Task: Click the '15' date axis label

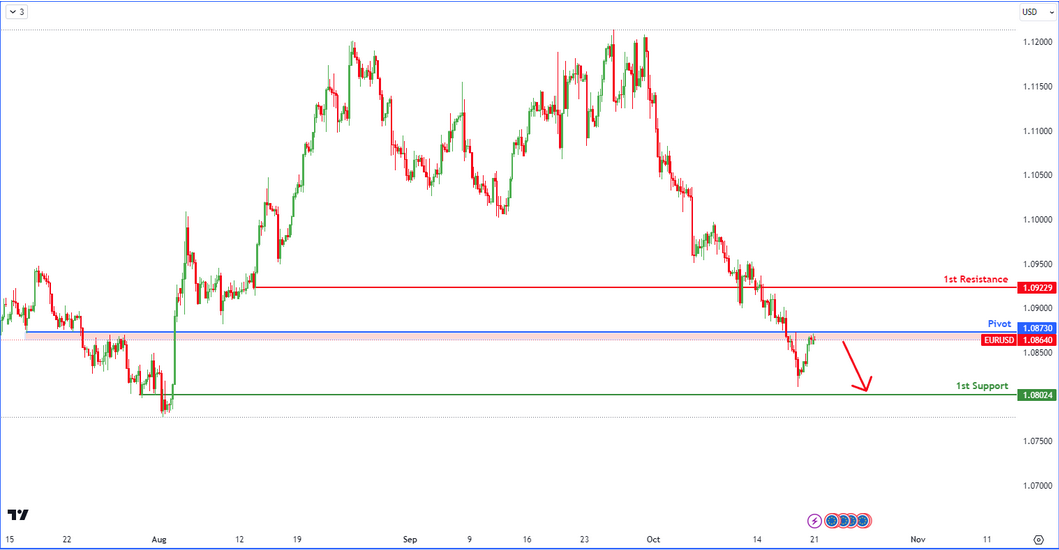Action: click(x=9, y=539)
